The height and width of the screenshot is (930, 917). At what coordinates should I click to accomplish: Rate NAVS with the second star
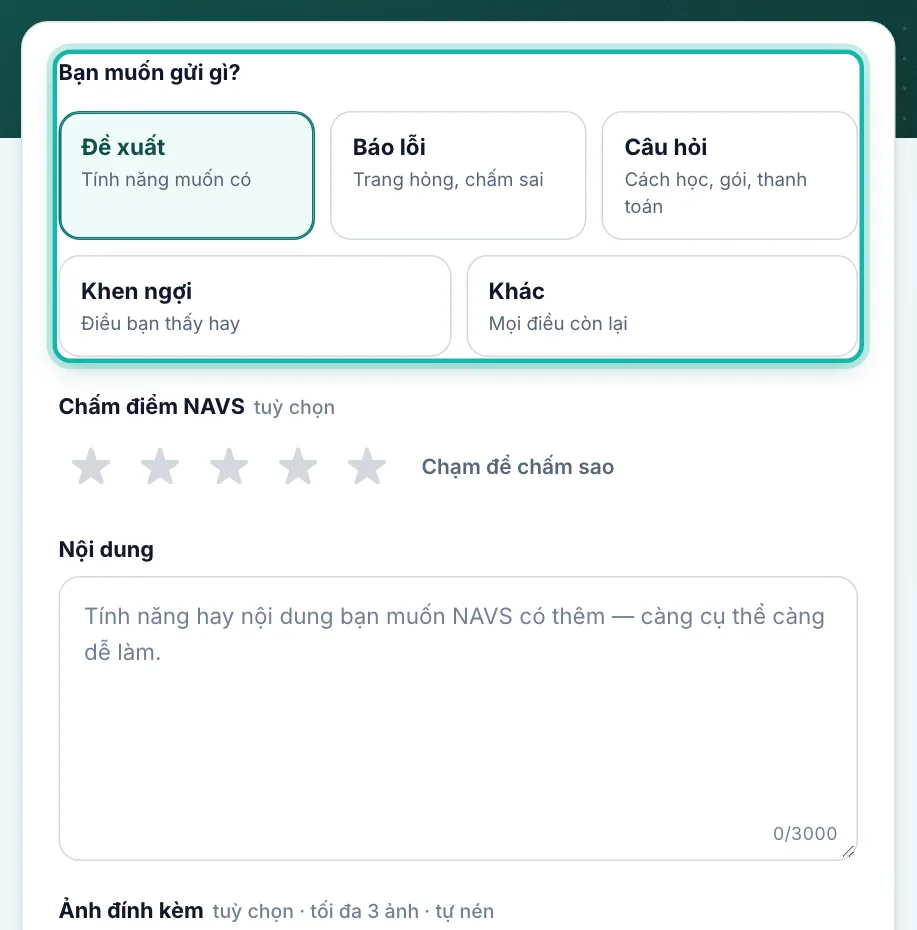160,466
